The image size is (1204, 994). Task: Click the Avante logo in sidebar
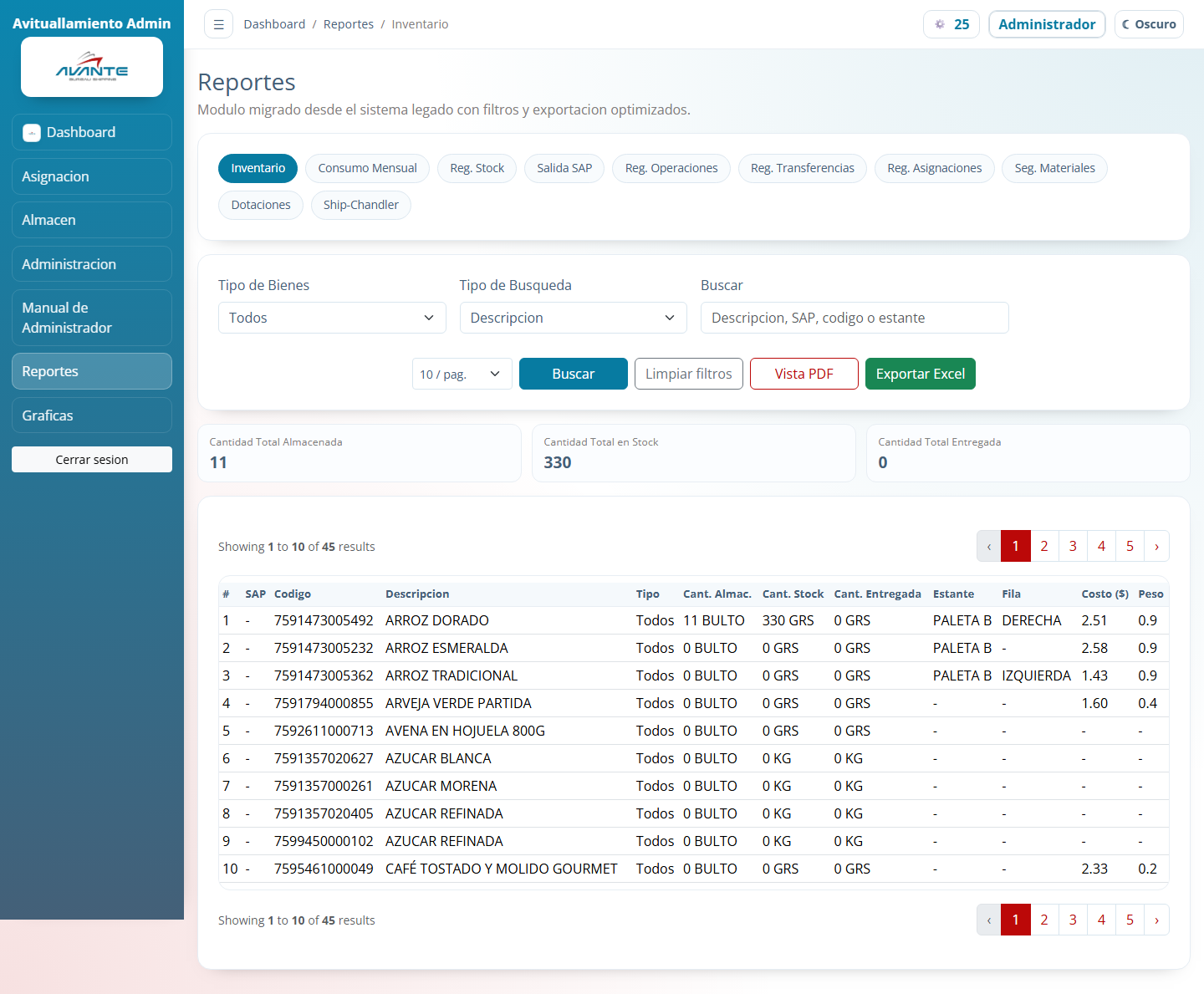[92, 67]
